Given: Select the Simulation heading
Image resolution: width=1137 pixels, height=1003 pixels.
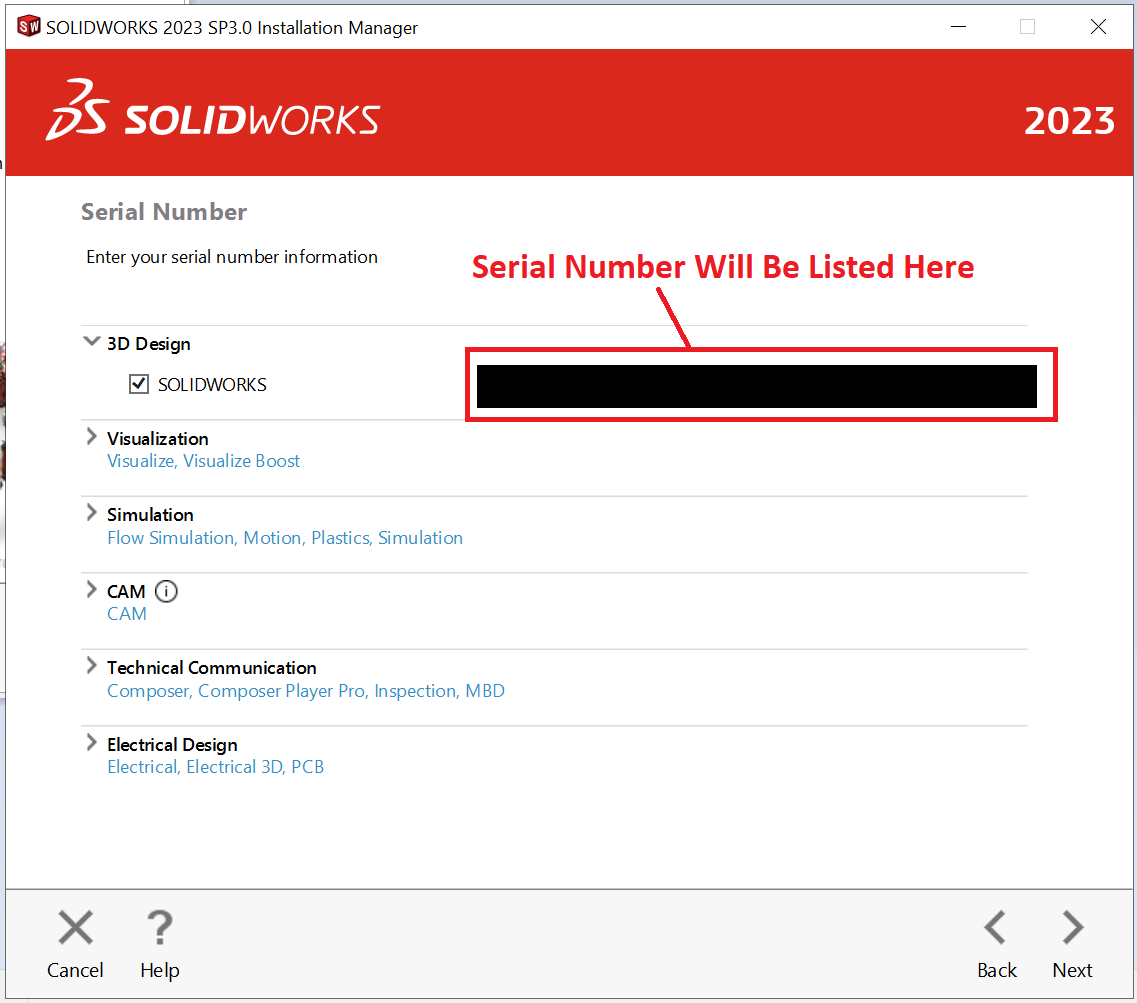Looking at the screenshot, I should (150, 515).
